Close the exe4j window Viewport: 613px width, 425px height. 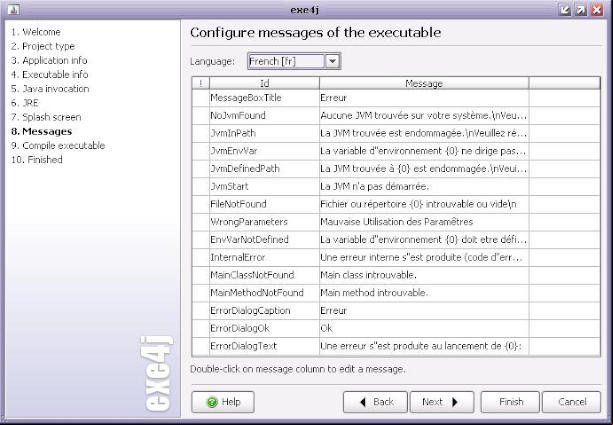click(597, 10)
